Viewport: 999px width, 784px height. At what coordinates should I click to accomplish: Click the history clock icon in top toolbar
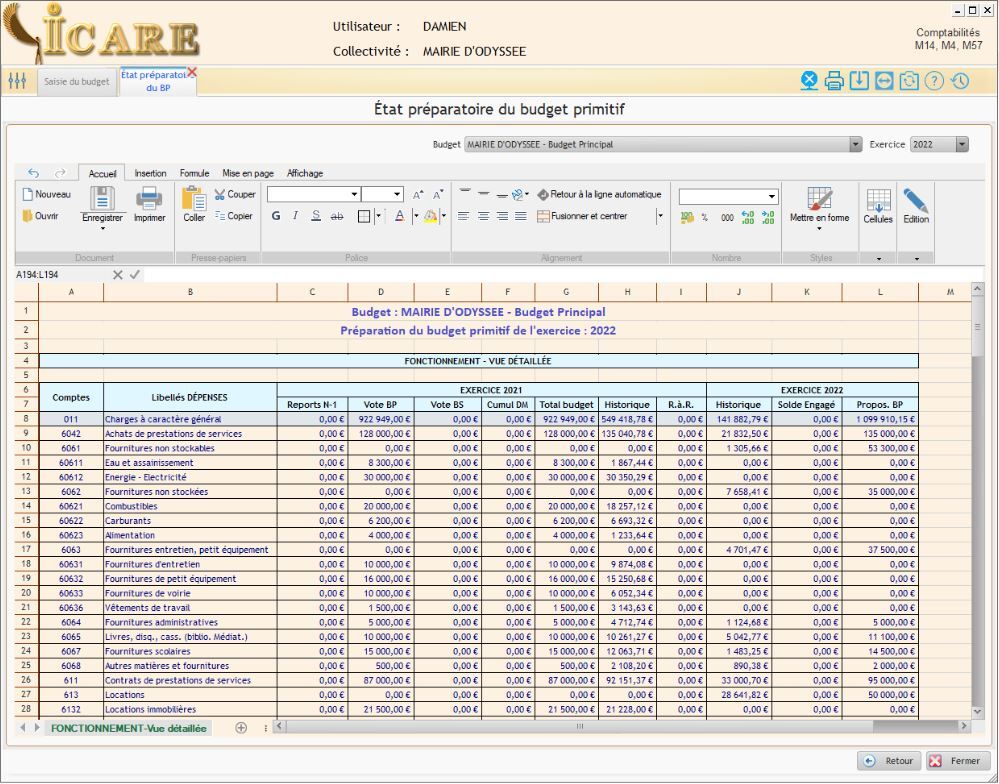point(960,82)
